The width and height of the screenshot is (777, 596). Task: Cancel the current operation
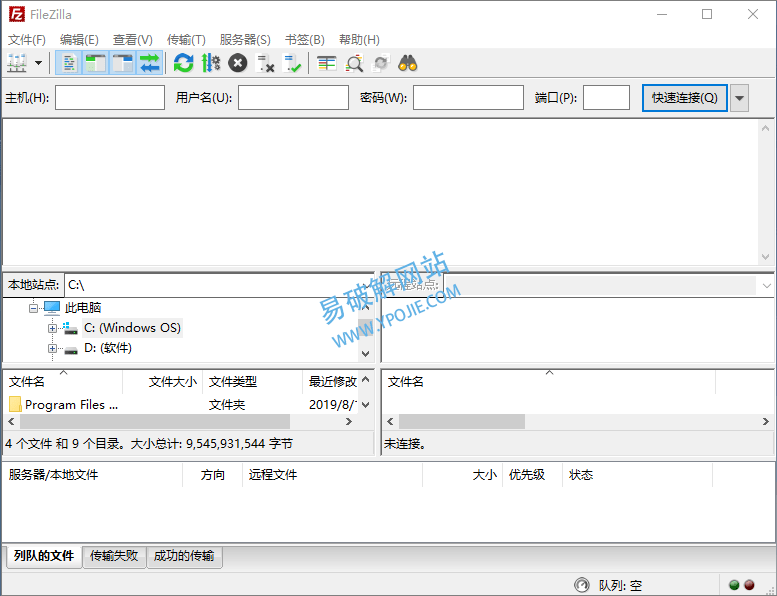pos(238,63)
